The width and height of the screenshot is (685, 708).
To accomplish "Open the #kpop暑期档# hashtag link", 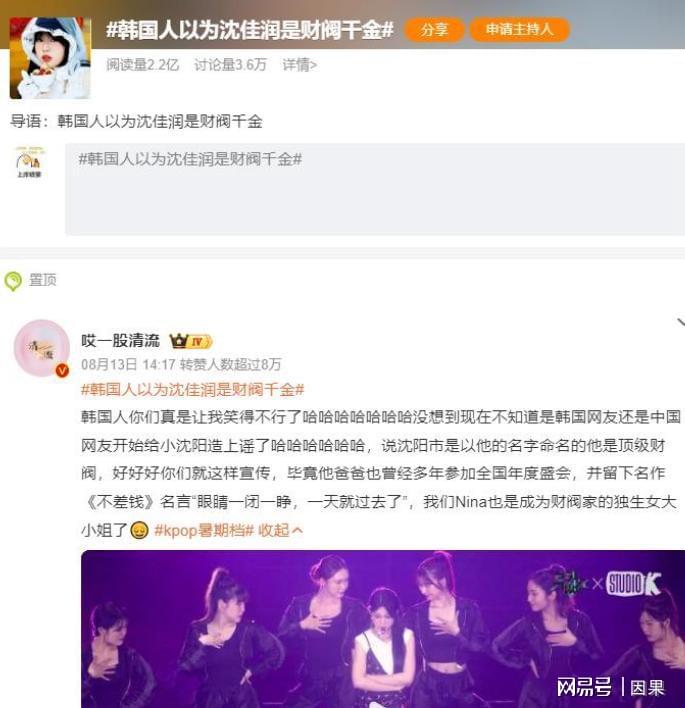I will click(x=204, y=530).
